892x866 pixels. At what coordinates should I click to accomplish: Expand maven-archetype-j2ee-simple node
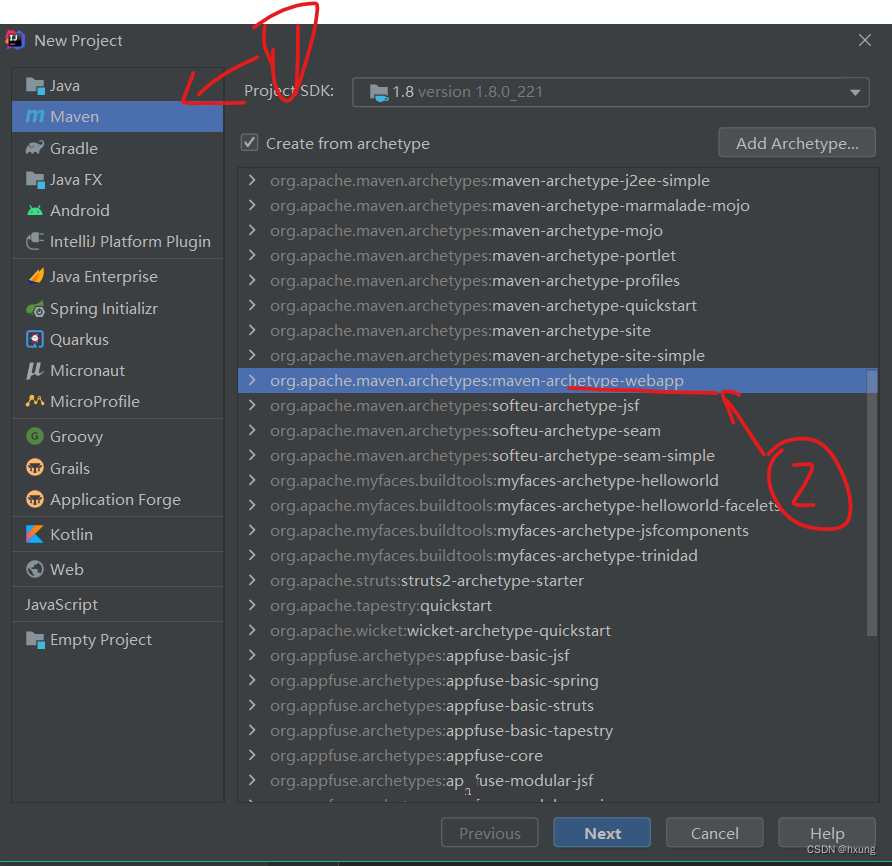click(252, 180)
